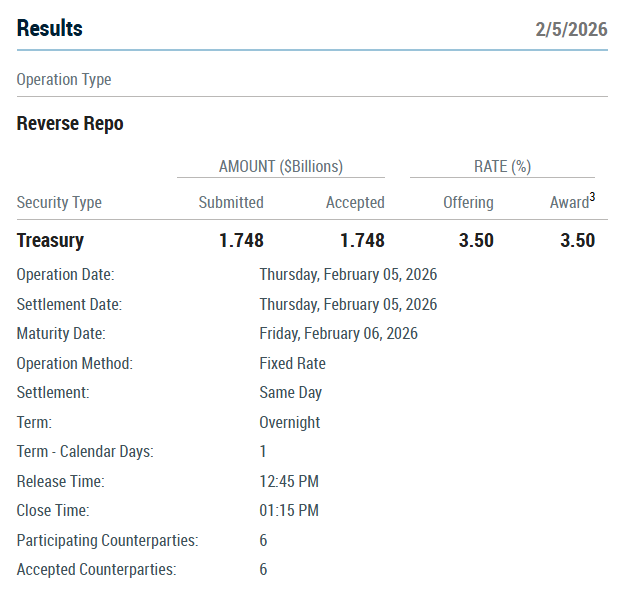The width and height of the screenshot is (629, 616).
Task: Click the Term - Calendar Days label
Action: pyautogui.click(x=85, y=452)
